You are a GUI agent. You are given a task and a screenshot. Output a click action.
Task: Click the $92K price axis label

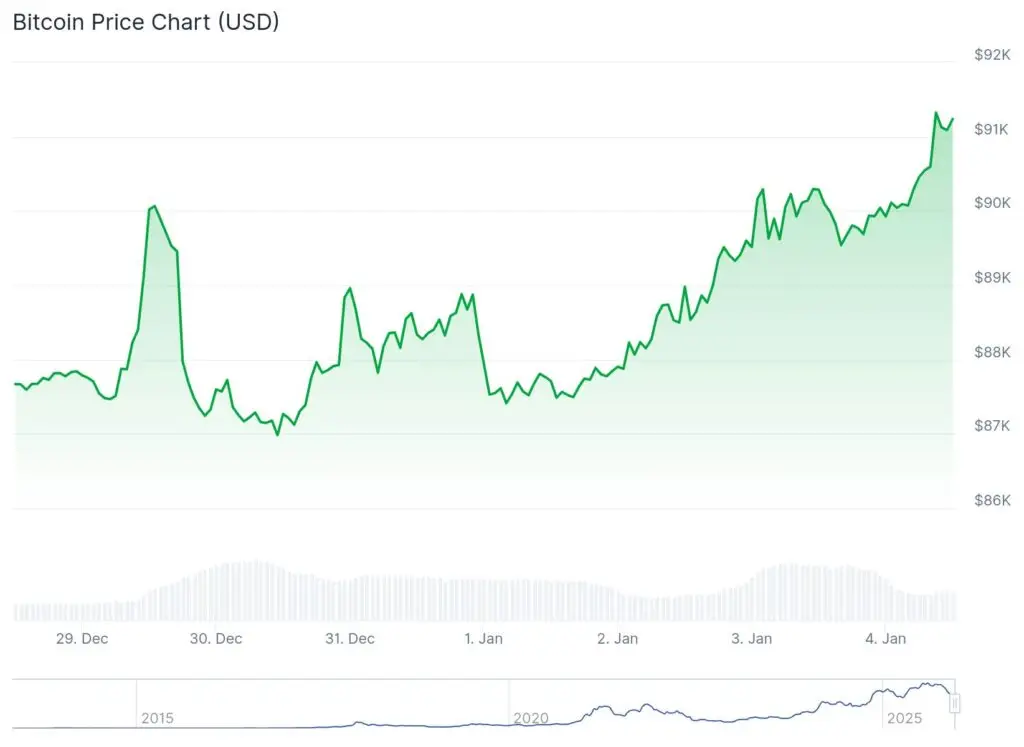(x=992, y=55)
